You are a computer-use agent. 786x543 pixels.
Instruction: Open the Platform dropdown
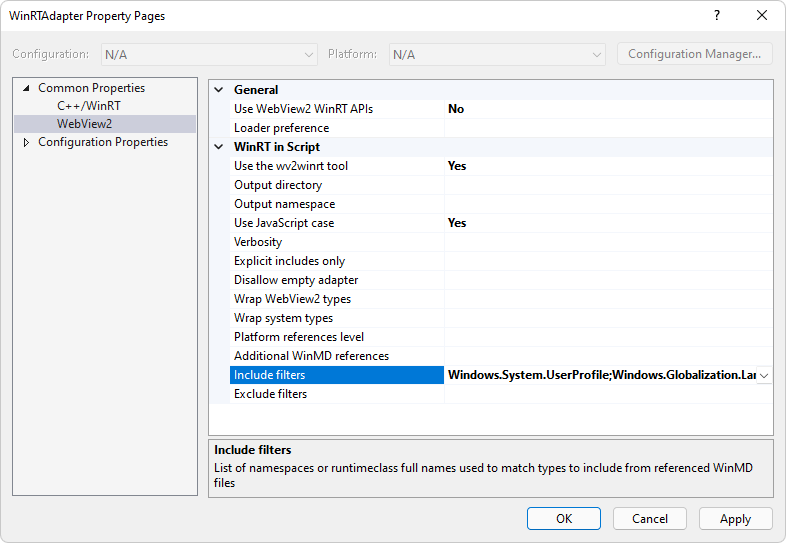tap(497, 54)
